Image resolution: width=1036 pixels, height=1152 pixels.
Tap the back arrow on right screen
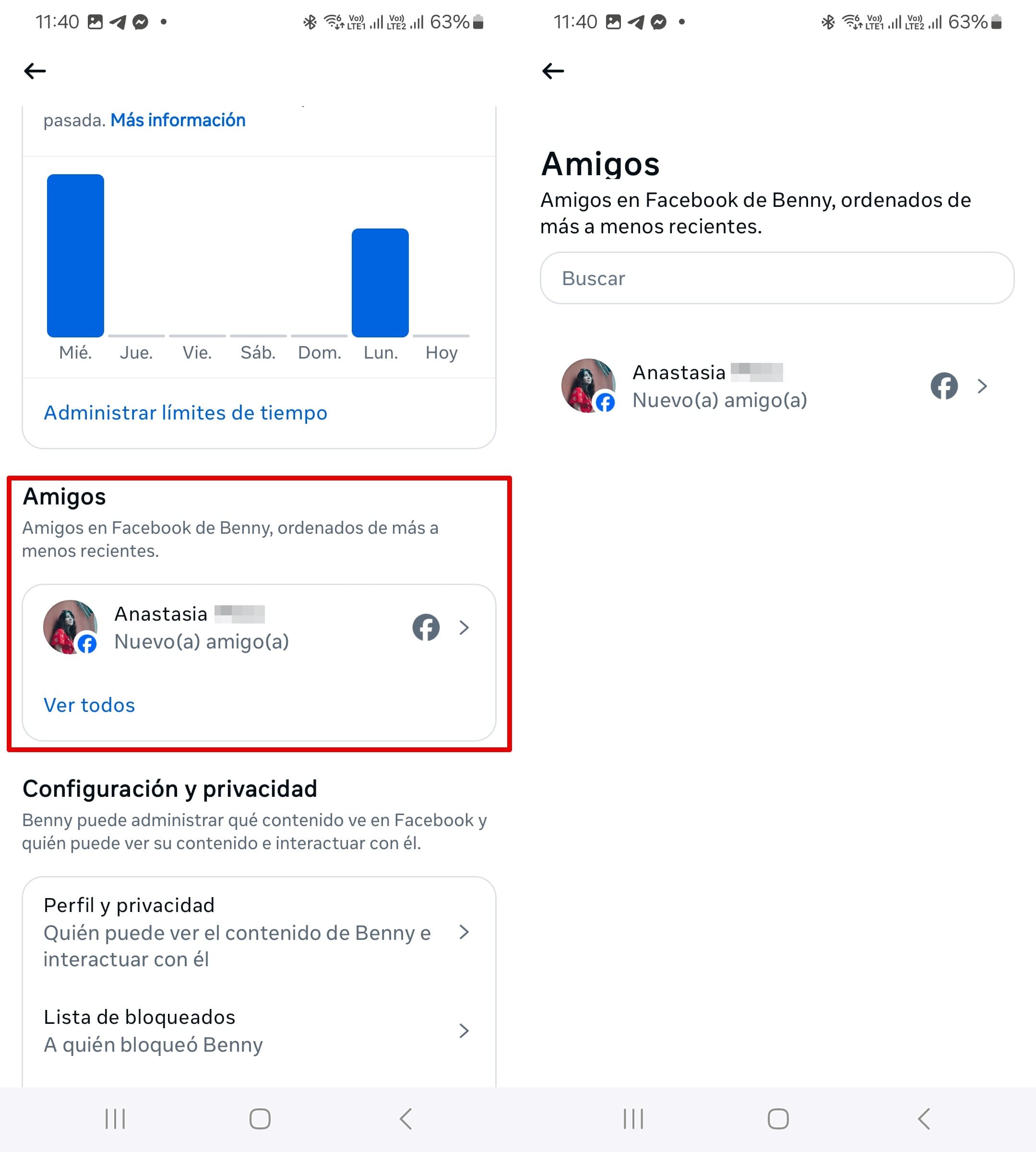(553, 71)
